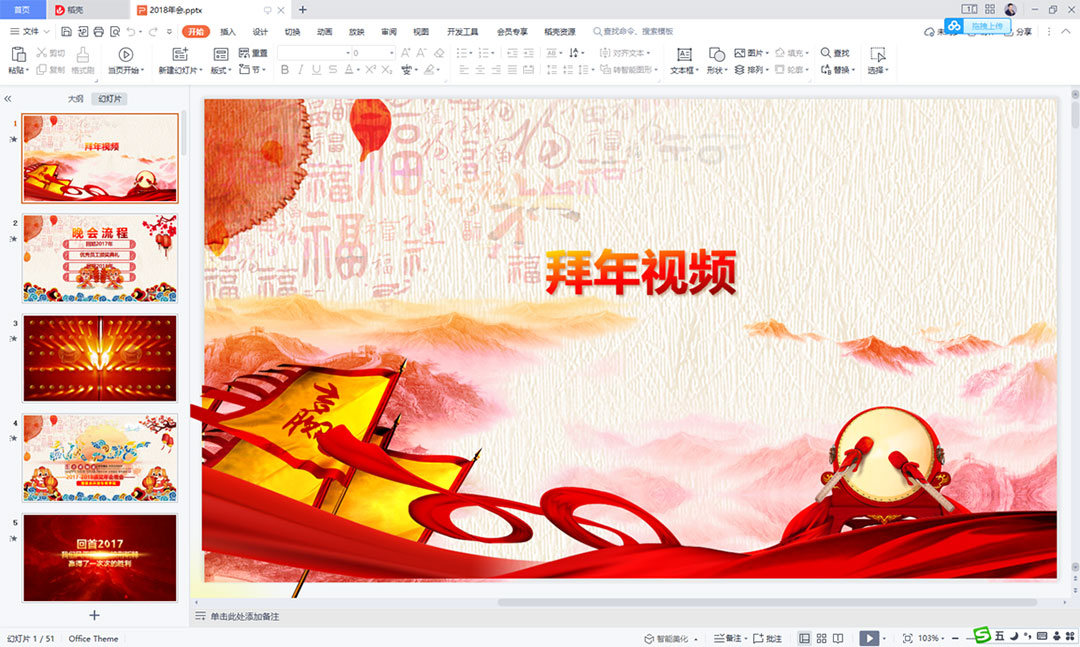The width and height of the screenshot is (1080, 647).
Task: Start slideshow from current slide (当页开始) icon
Action: (125, 54)
